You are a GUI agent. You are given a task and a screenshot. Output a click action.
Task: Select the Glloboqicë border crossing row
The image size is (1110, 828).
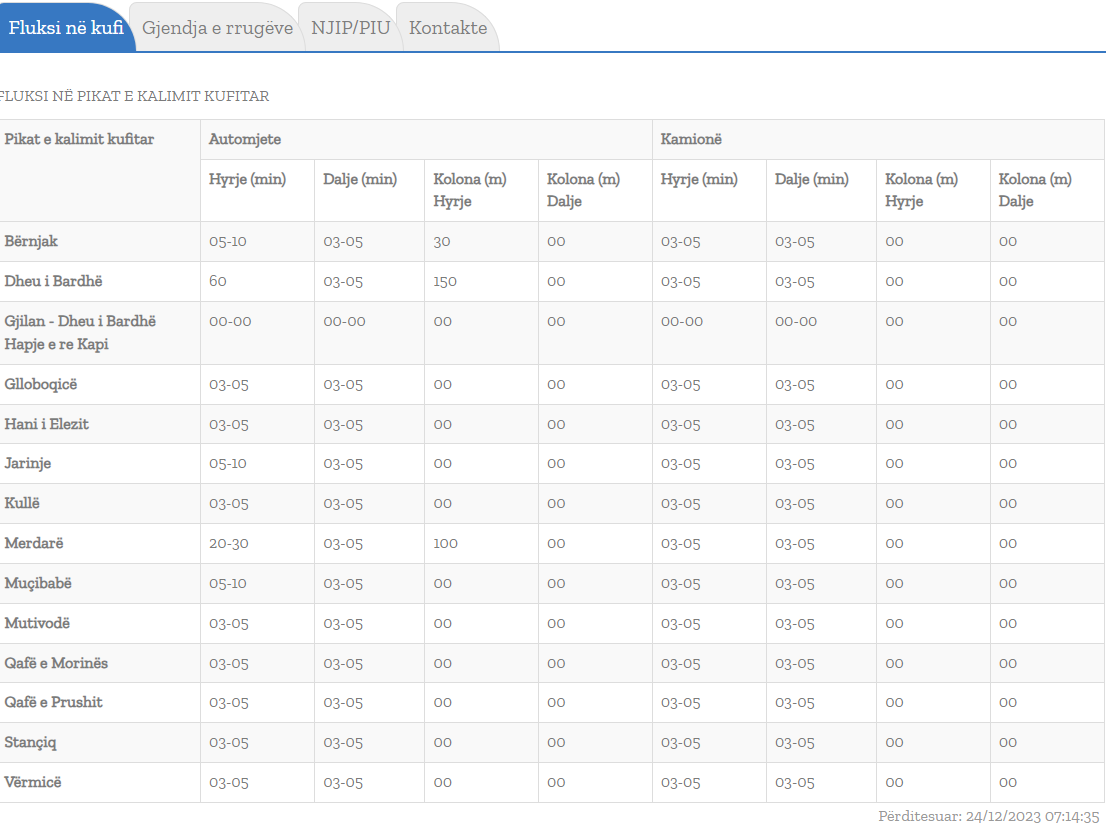[x=40, y=385]
